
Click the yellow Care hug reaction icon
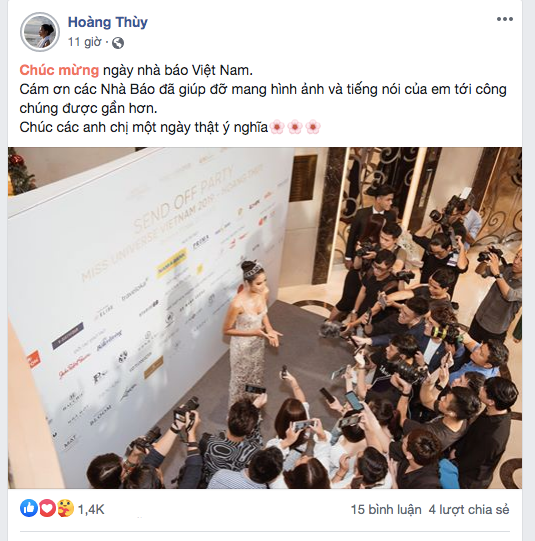pos(65,508)
